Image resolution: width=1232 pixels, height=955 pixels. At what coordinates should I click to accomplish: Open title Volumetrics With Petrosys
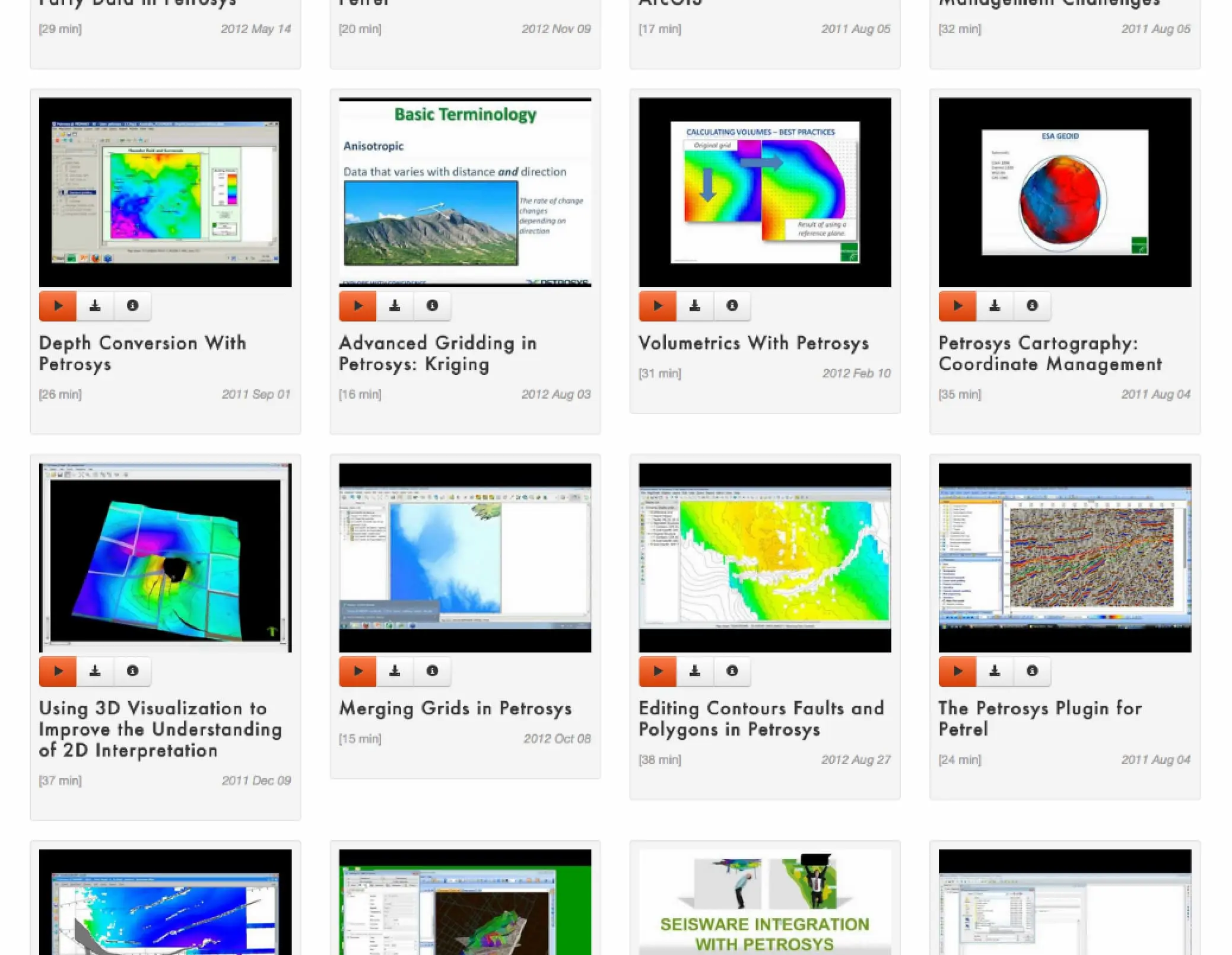(x=754, y=343)
